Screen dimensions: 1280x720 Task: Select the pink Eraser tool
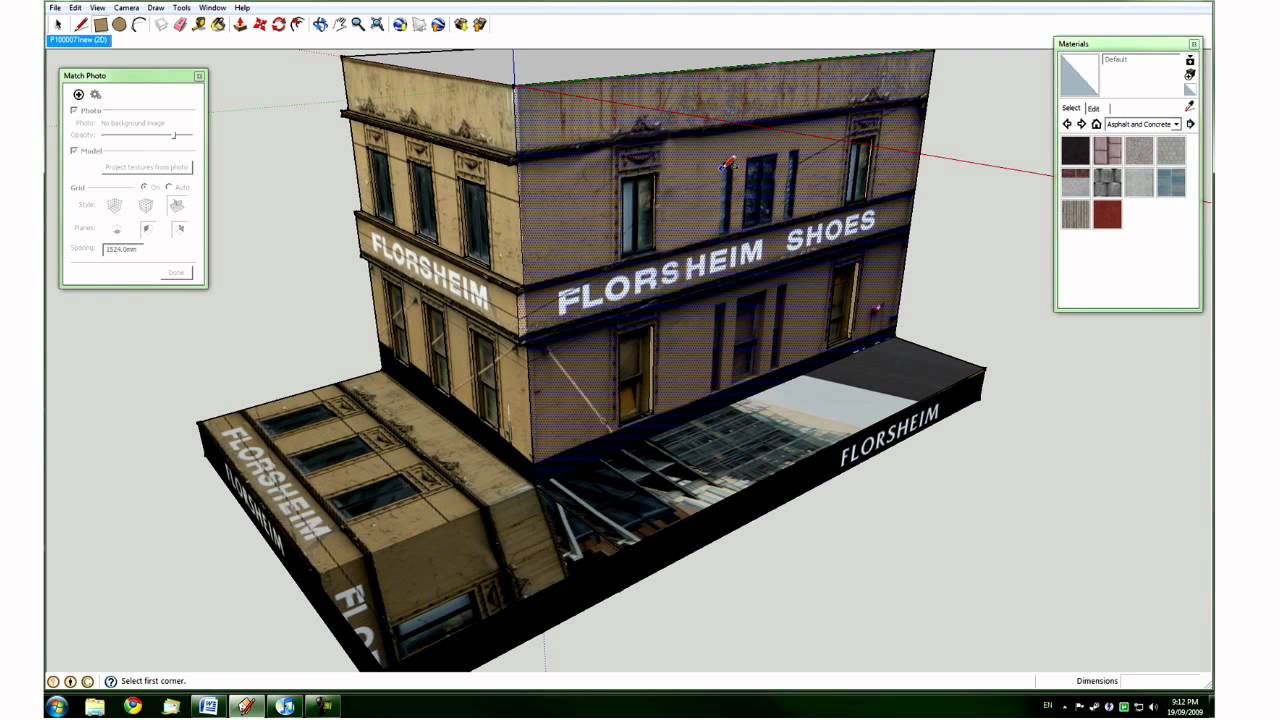tap(180, 24)
